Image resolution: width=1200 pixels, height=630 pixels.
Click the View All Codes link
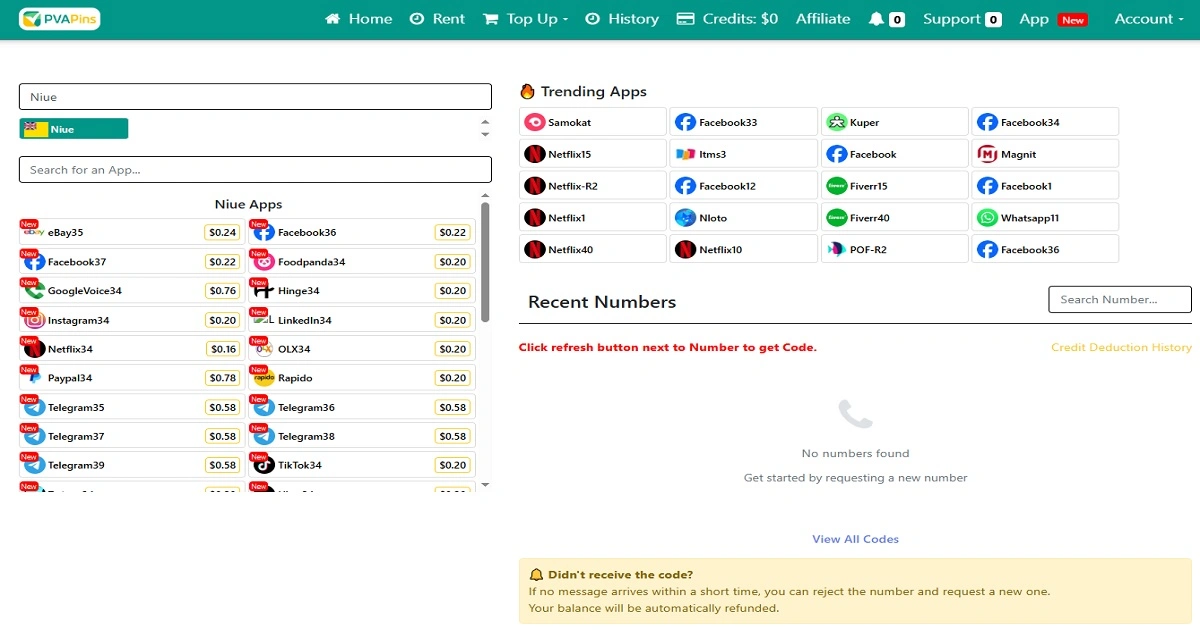click(855, 539)
